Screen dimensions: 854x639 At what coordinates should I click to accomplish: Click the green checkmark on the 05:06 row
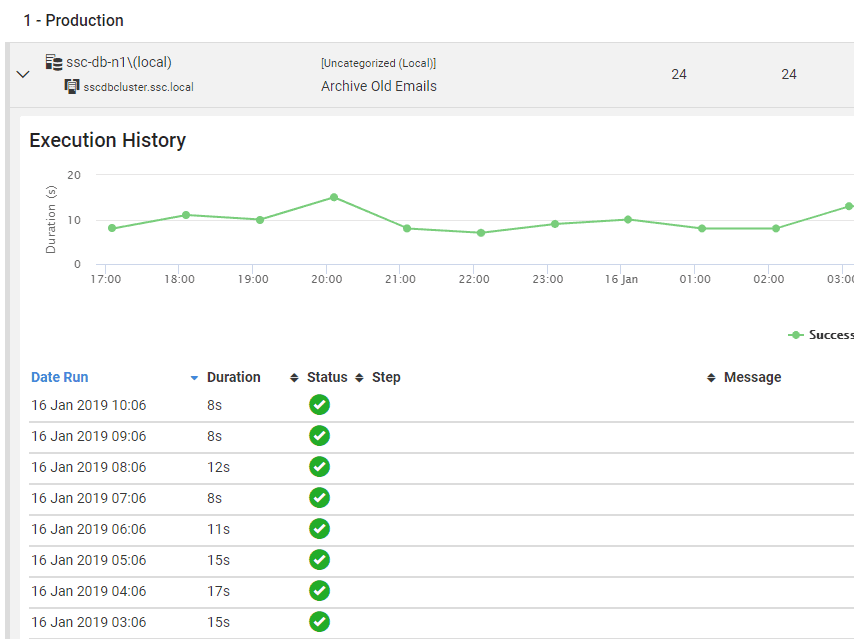(x=319, y=559)
